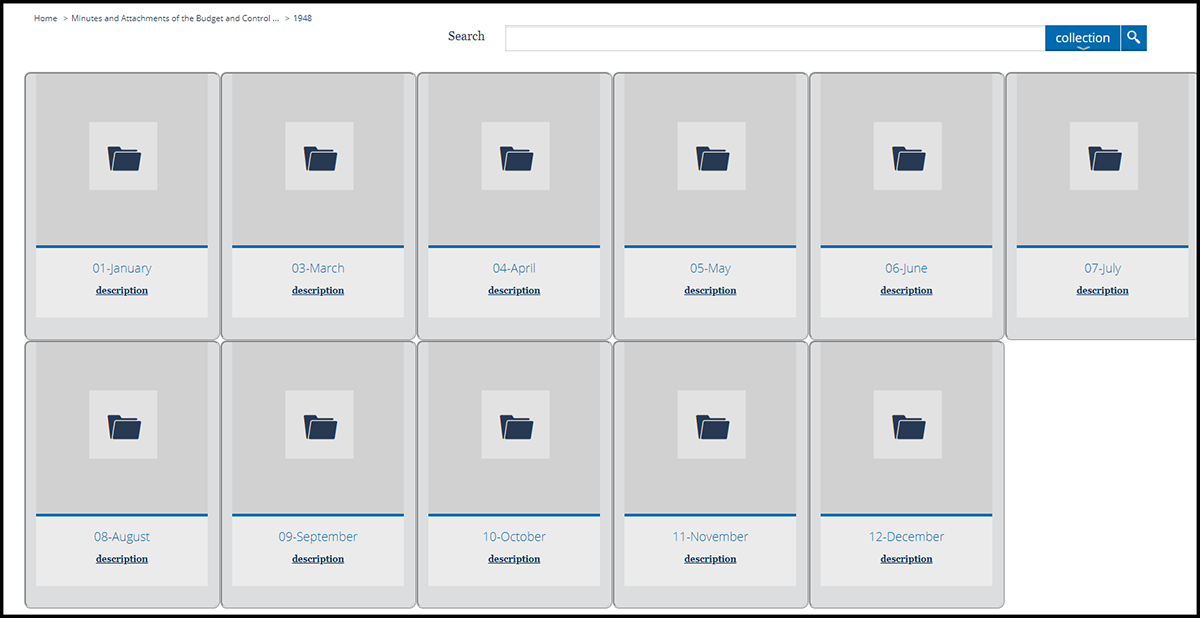1200x618 pixels.
Task: Go to Home in breadcrumb
Action: [45, 19]
